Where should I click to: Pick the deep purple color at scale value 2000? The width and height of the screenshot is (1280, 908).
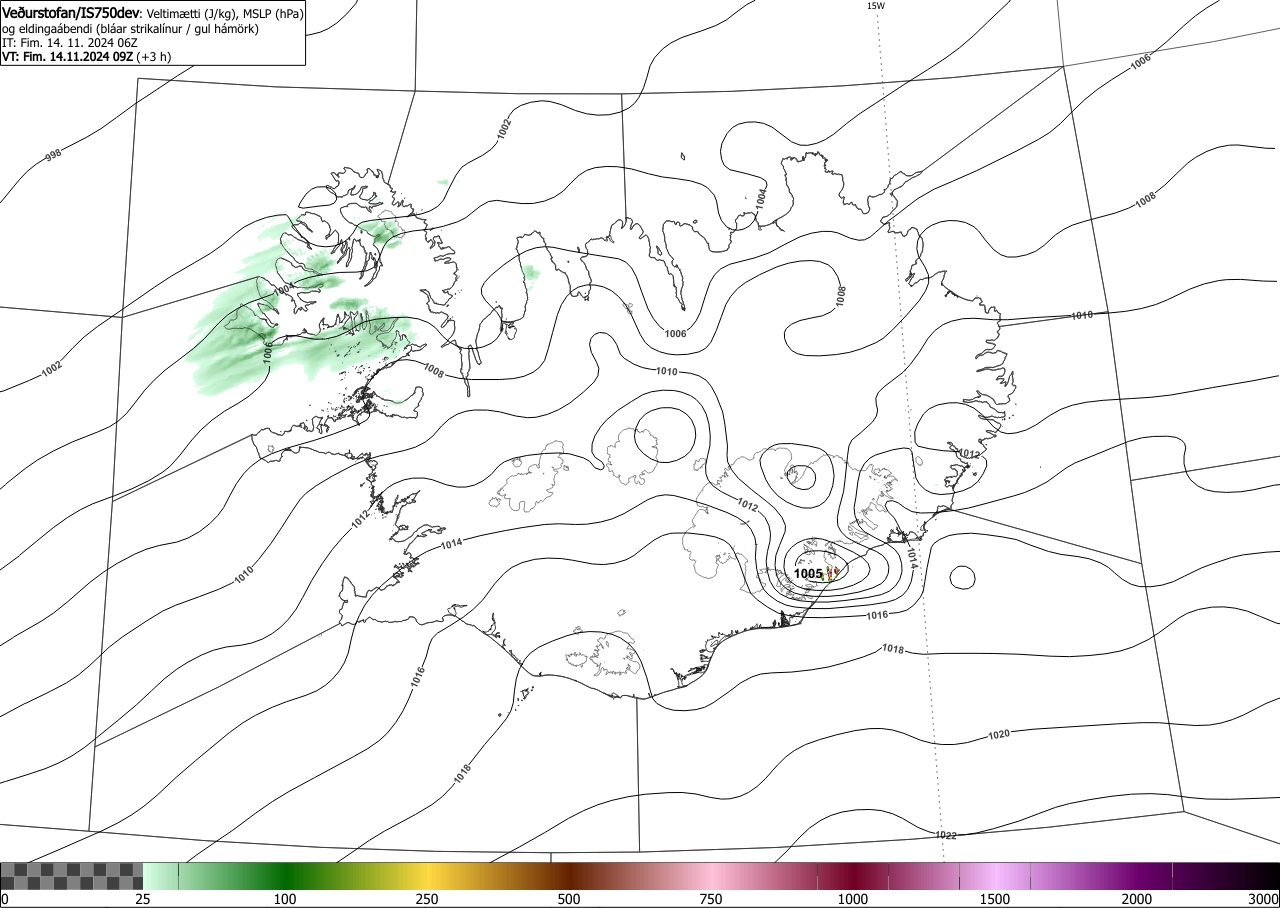point(1137,876)
